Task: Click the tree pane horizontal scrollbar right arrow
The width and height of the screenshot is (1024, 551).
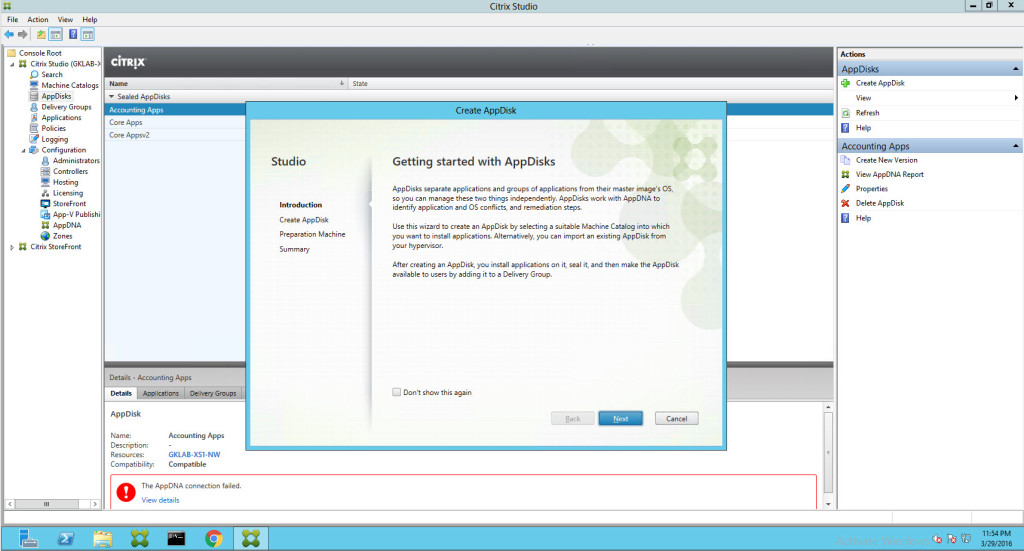Action: 95,504
